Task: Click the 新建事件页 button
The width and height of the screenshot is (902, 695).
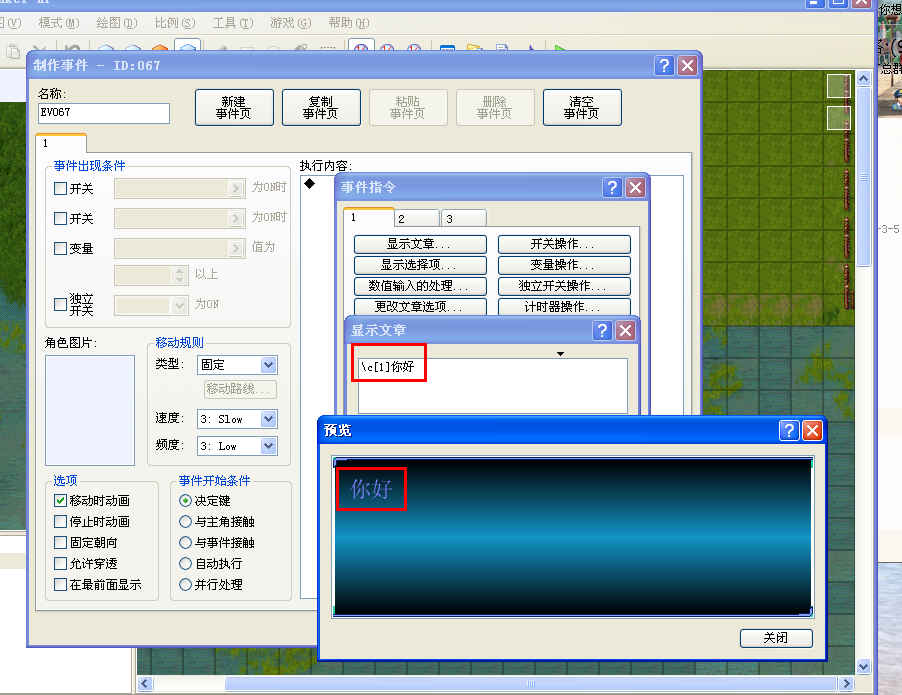Action: click(234, 108)
